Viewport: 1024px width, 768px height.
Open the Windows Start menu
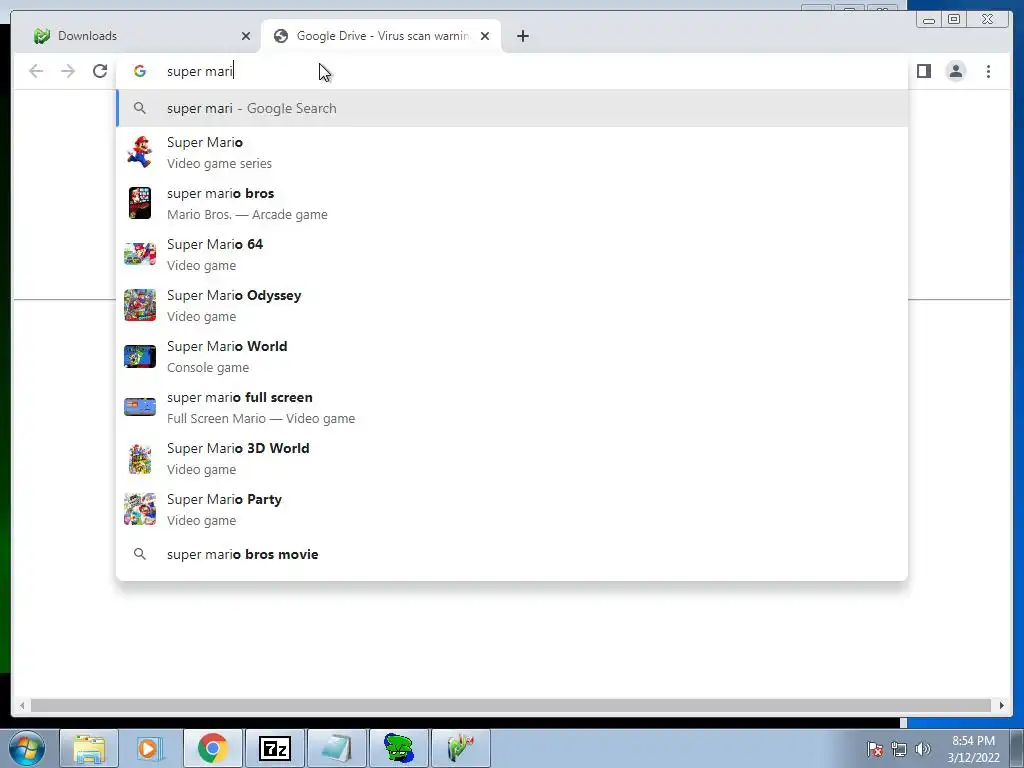pyautogui.click(x=27, y=748)
